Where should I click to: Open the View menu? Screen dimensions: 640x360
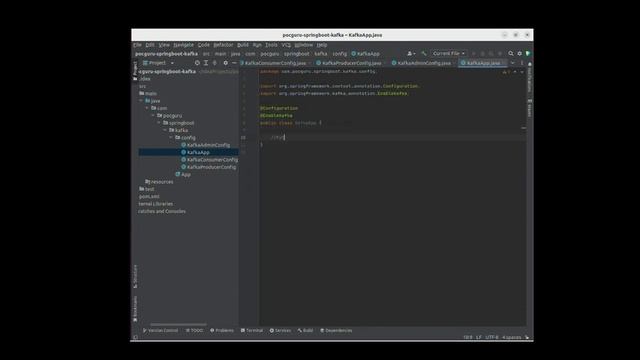click(164, 45)
